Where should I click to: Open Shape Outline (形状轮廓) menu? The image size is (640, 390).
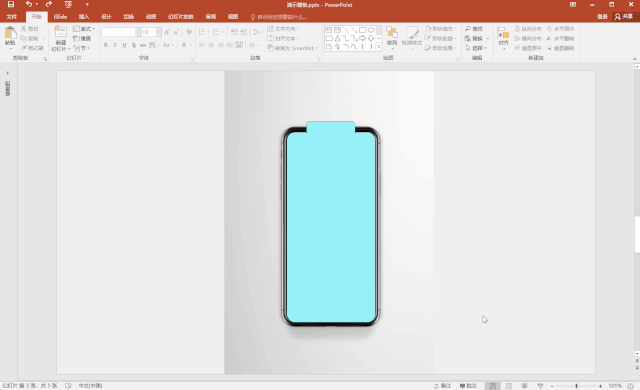tap(441, 38)
